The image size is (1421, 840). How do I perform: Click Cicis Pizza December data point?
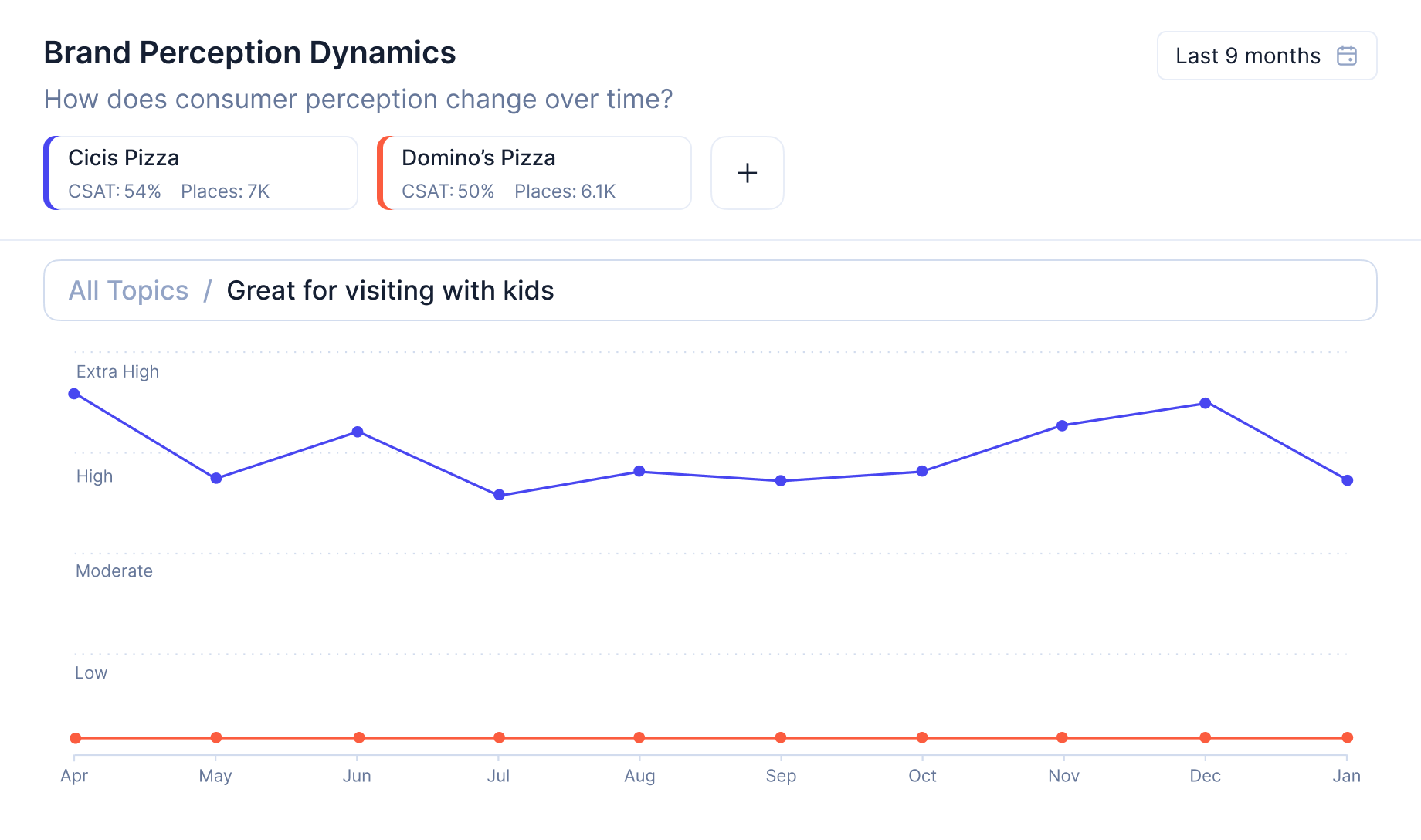(1206, 403)
